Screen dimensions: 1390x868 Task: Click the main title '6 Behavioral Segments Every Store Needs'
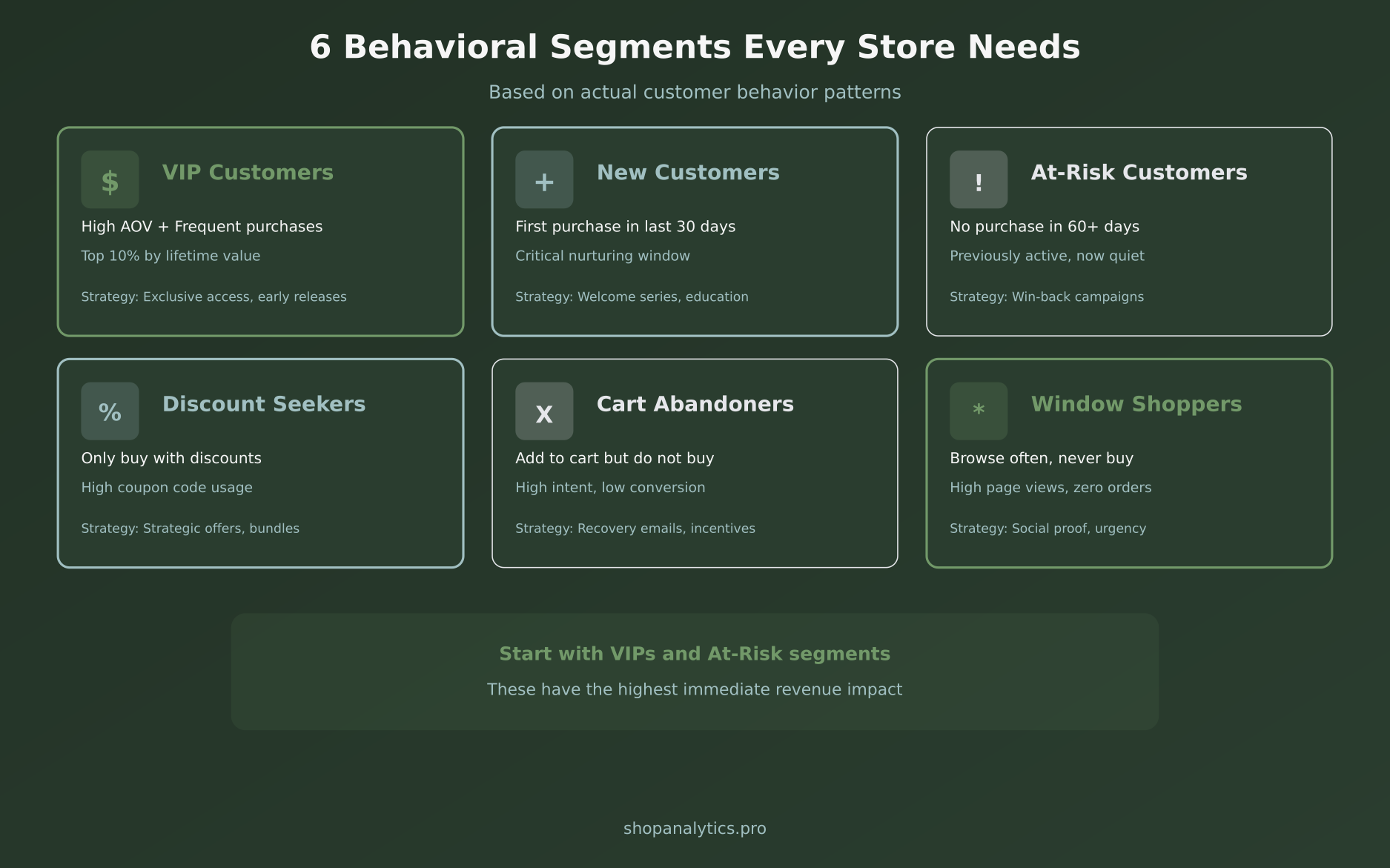point(695,46)
